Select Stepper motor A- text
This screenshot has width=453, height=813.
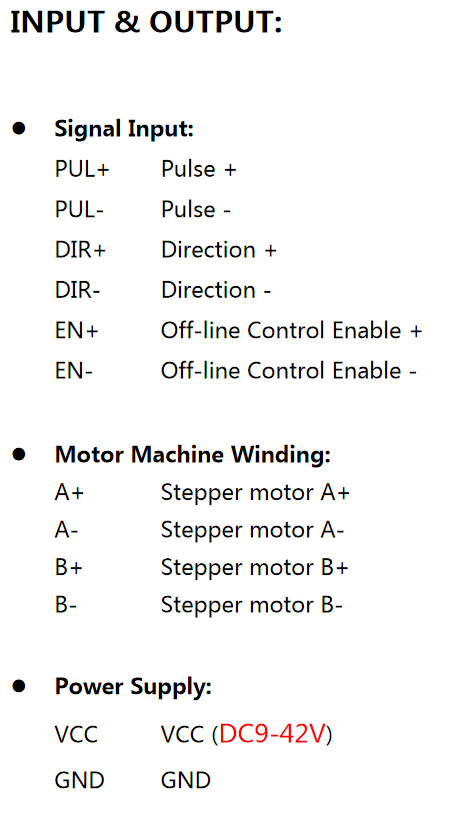252,530
